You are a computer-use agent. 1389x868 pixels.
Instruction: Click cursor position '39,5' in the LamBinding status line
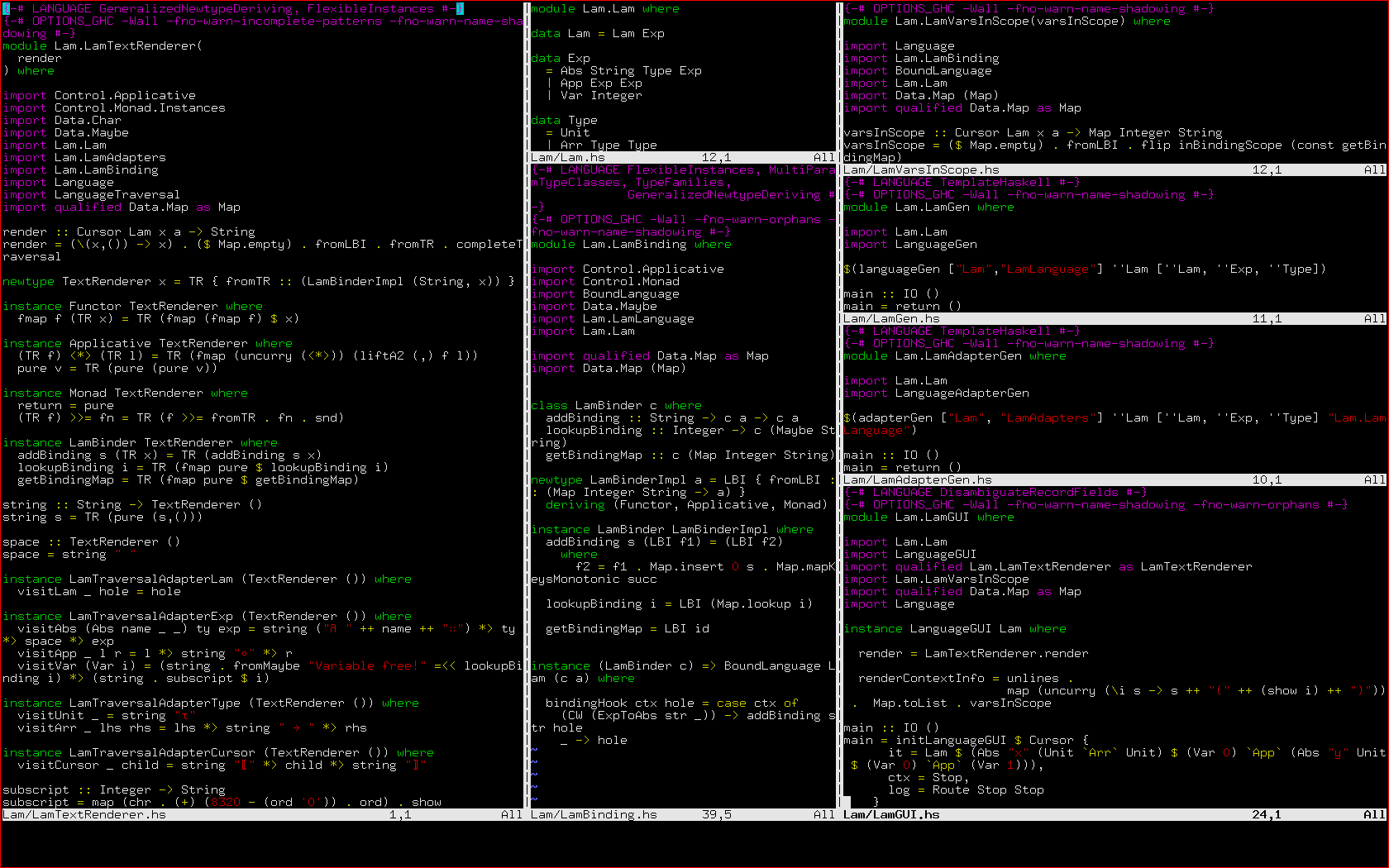point(716,814)
